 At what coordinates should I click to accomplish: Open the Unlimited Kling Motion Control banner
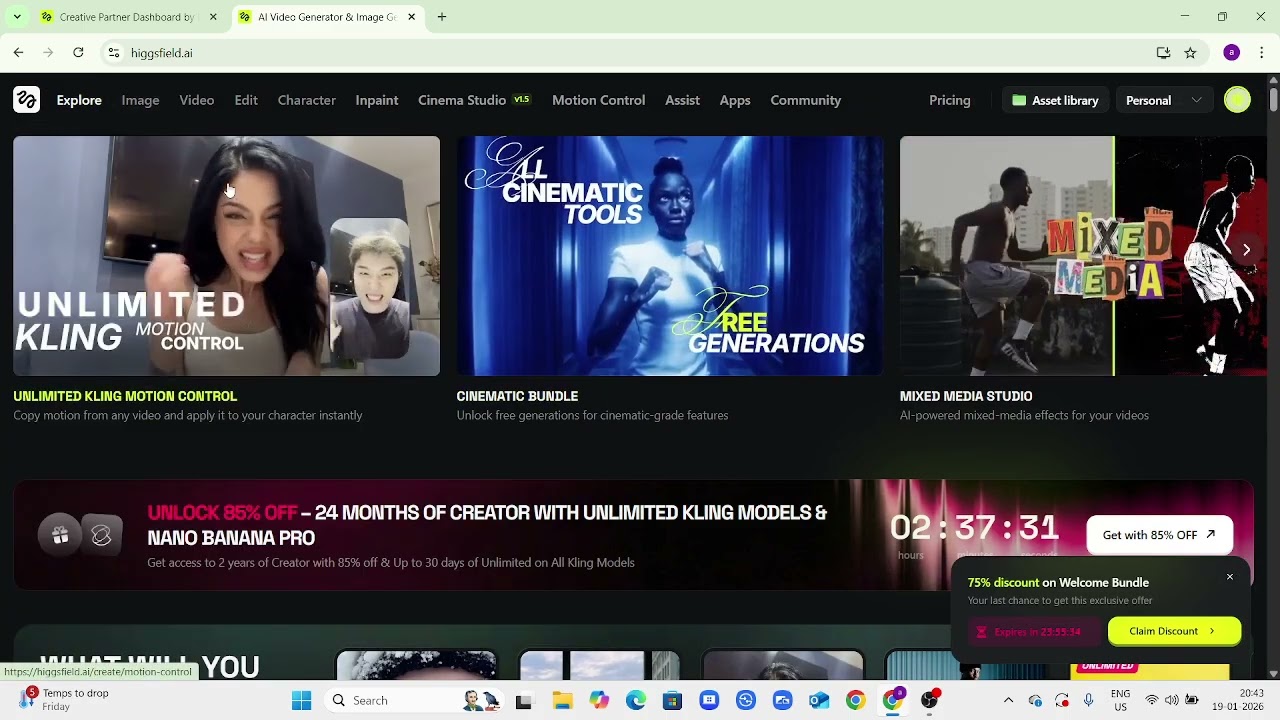point(226,256)
